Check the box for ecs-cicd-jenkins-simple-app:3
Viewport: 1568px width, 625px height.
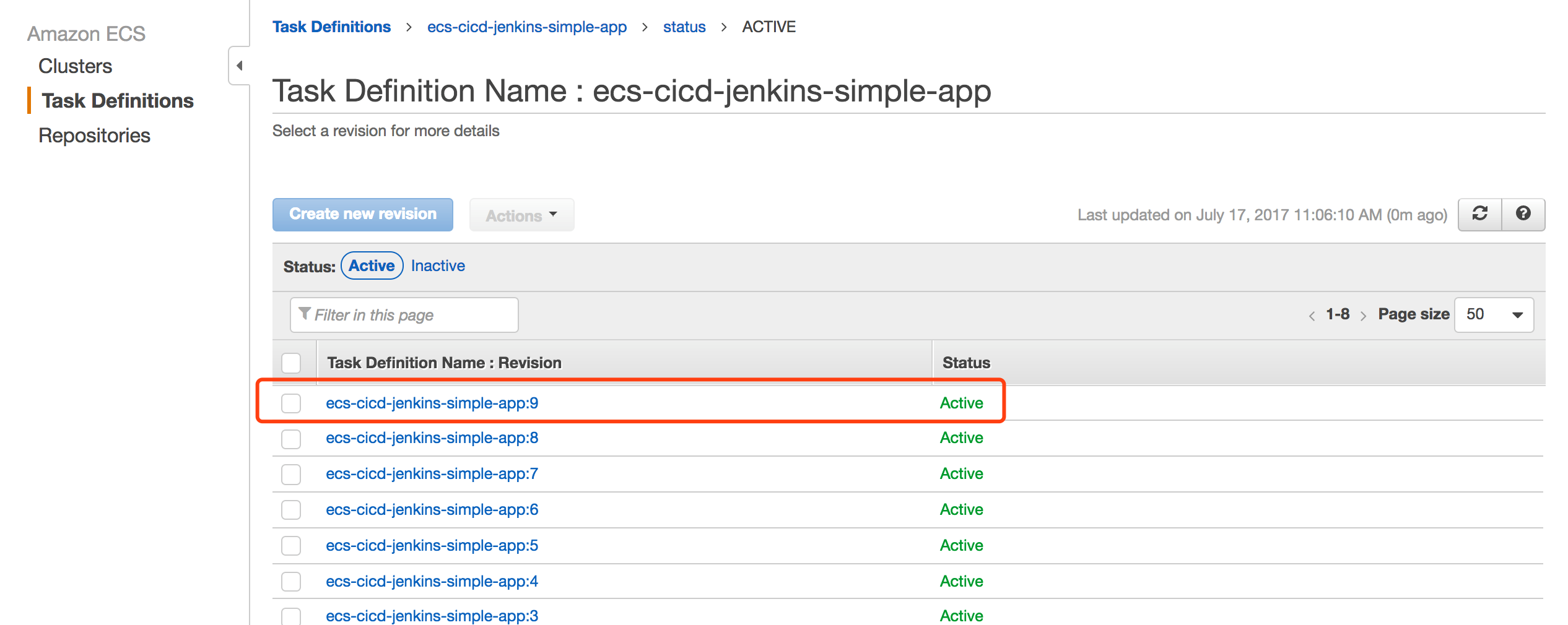tap(291, 616)
